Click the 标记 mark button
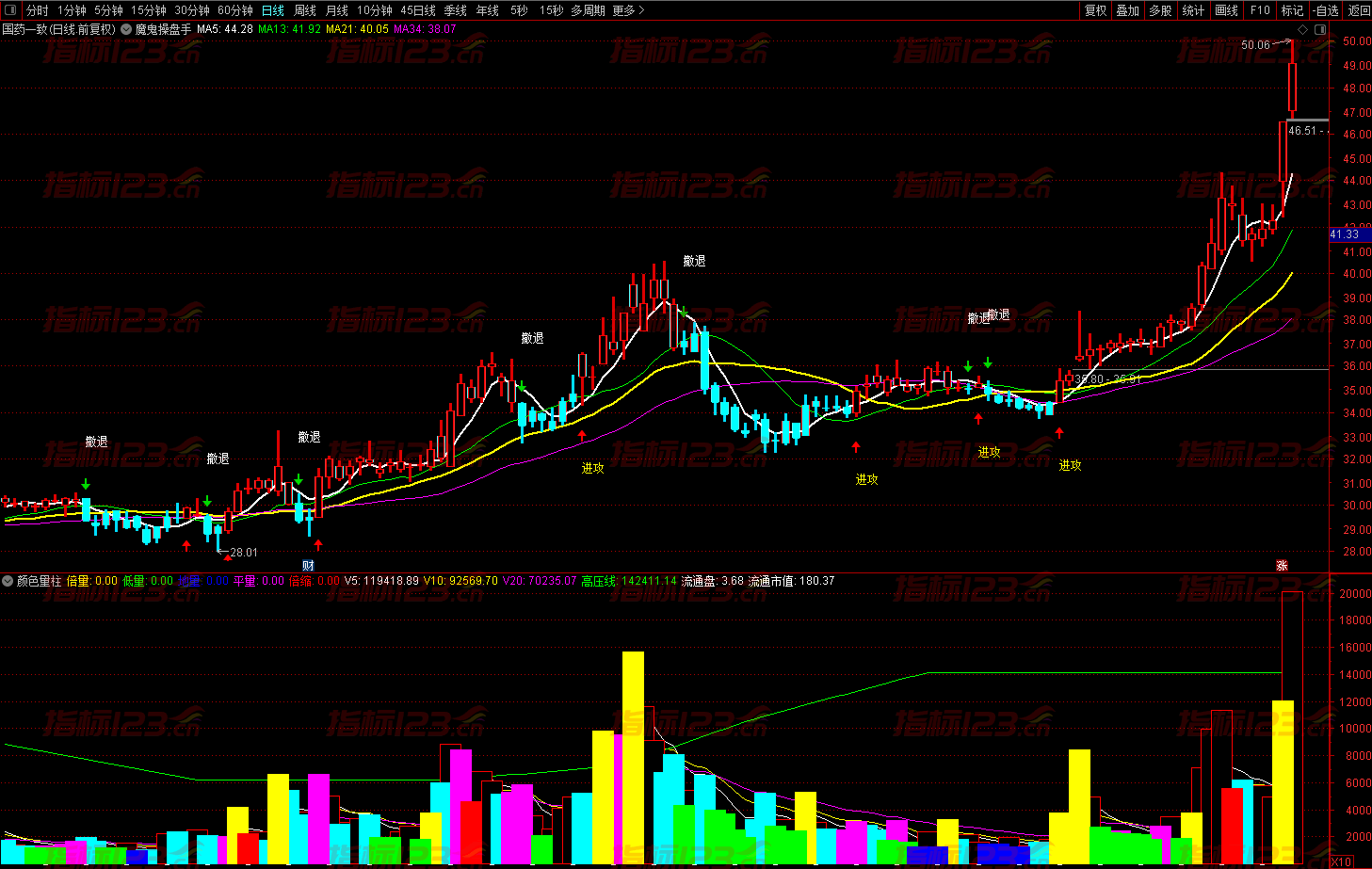The width and height of the screenshot is (1372, 869). [1293, 10]
